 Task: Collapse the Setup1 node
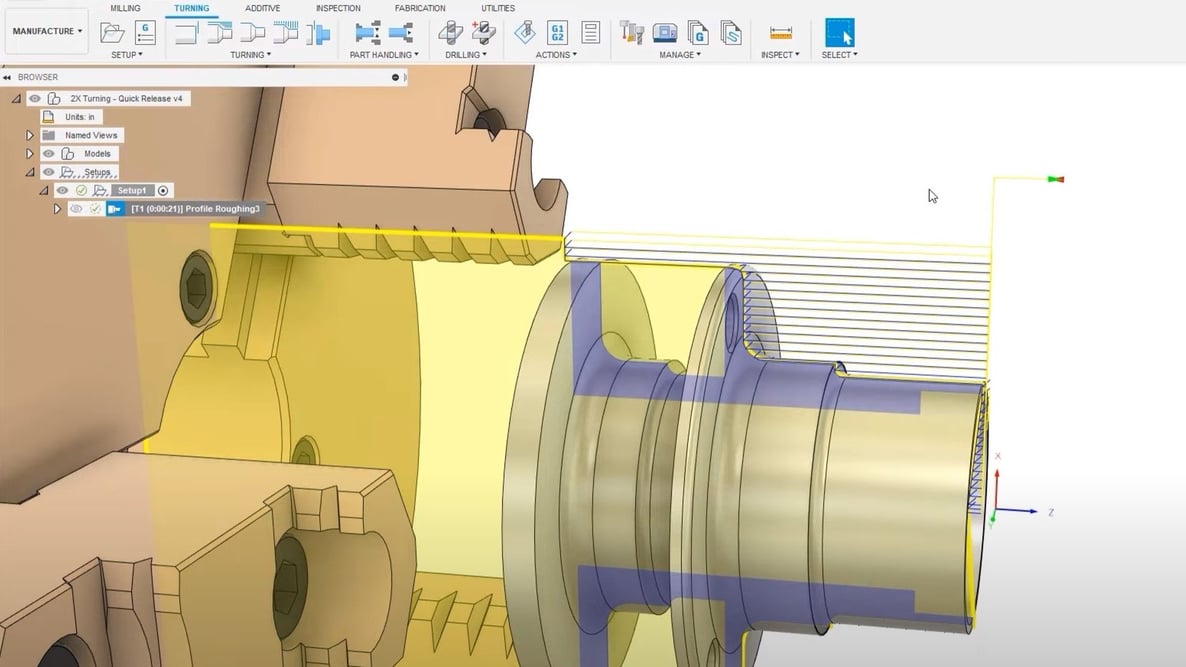click(44, 189)
